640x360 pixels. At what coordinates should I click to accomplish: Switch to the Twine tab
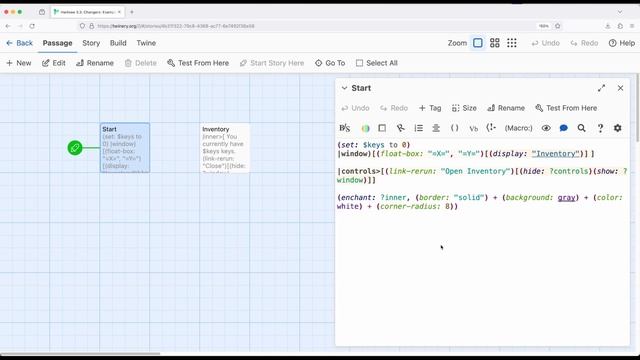pyautogui.click(x=146, y=43)
